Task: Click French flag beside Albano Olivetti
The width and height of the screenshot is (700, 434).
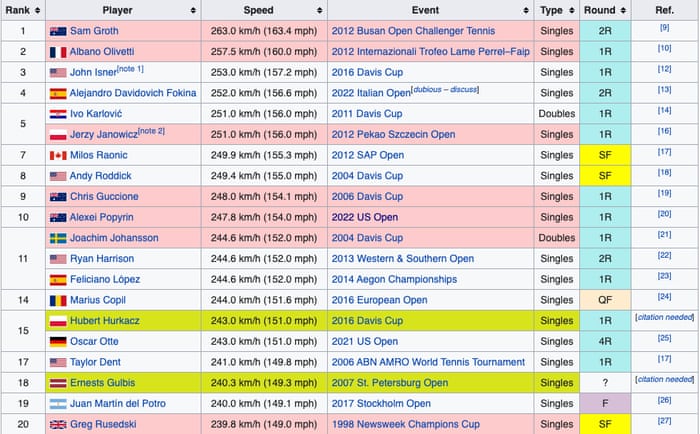Action: pos(58,52)
